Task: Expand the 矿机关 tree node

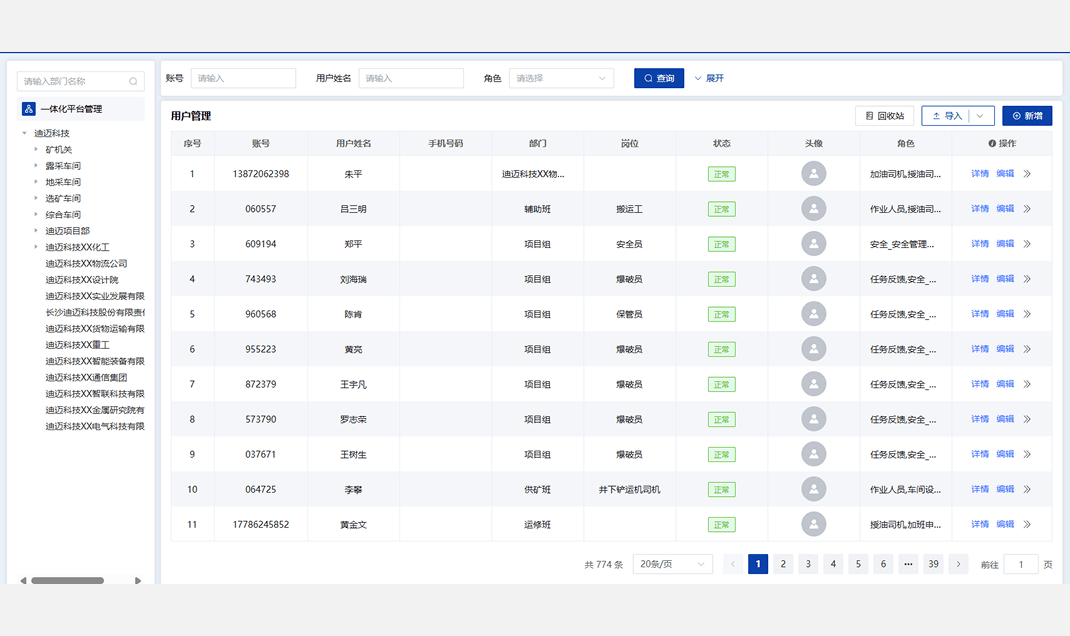Action: coord(36,149)
